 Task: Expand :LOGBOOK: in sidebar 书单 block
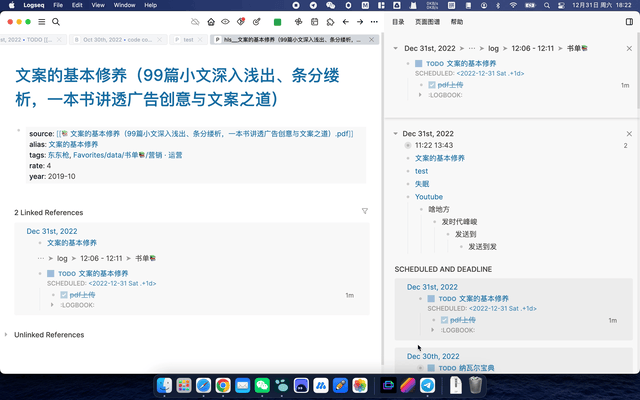(420, 95)
